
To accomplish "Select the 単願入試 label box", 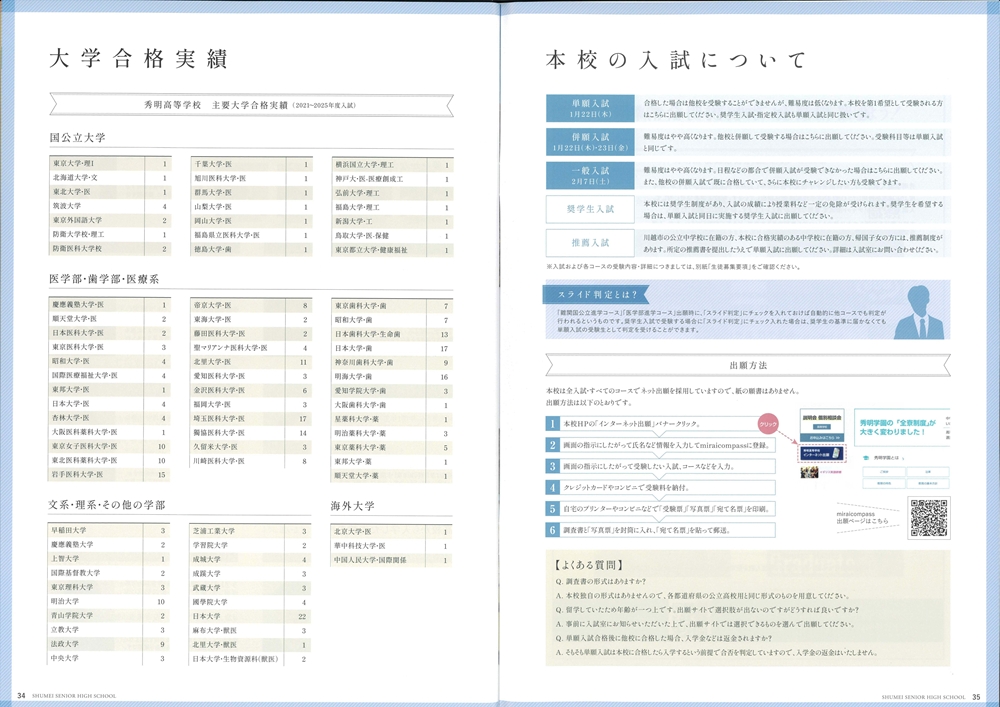I will click(590, 108).
